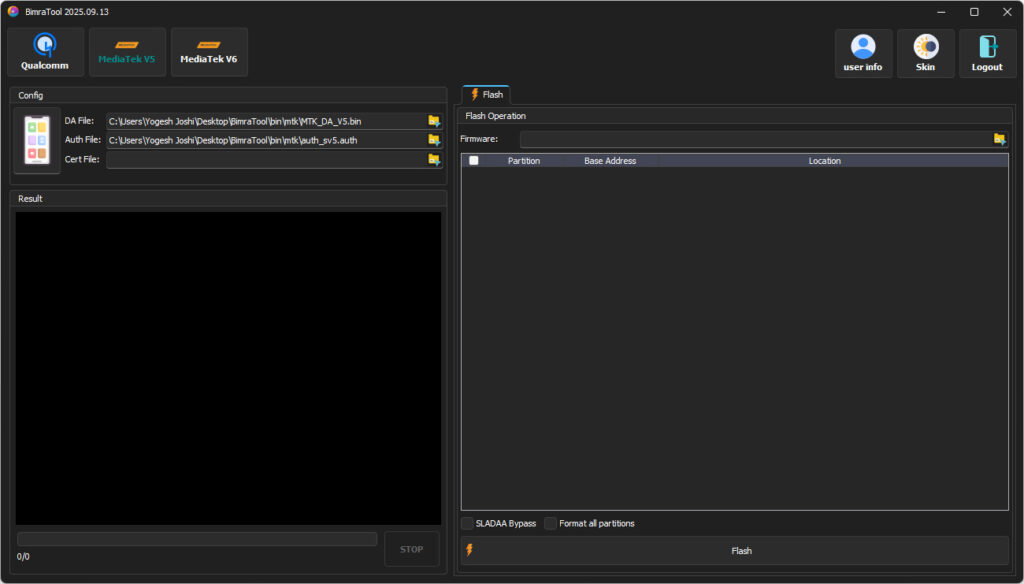Viewport: 1024px width, 584px height.
Task: Browse for the Auth file
Action: pyautogui.click(x=434, y=140)
